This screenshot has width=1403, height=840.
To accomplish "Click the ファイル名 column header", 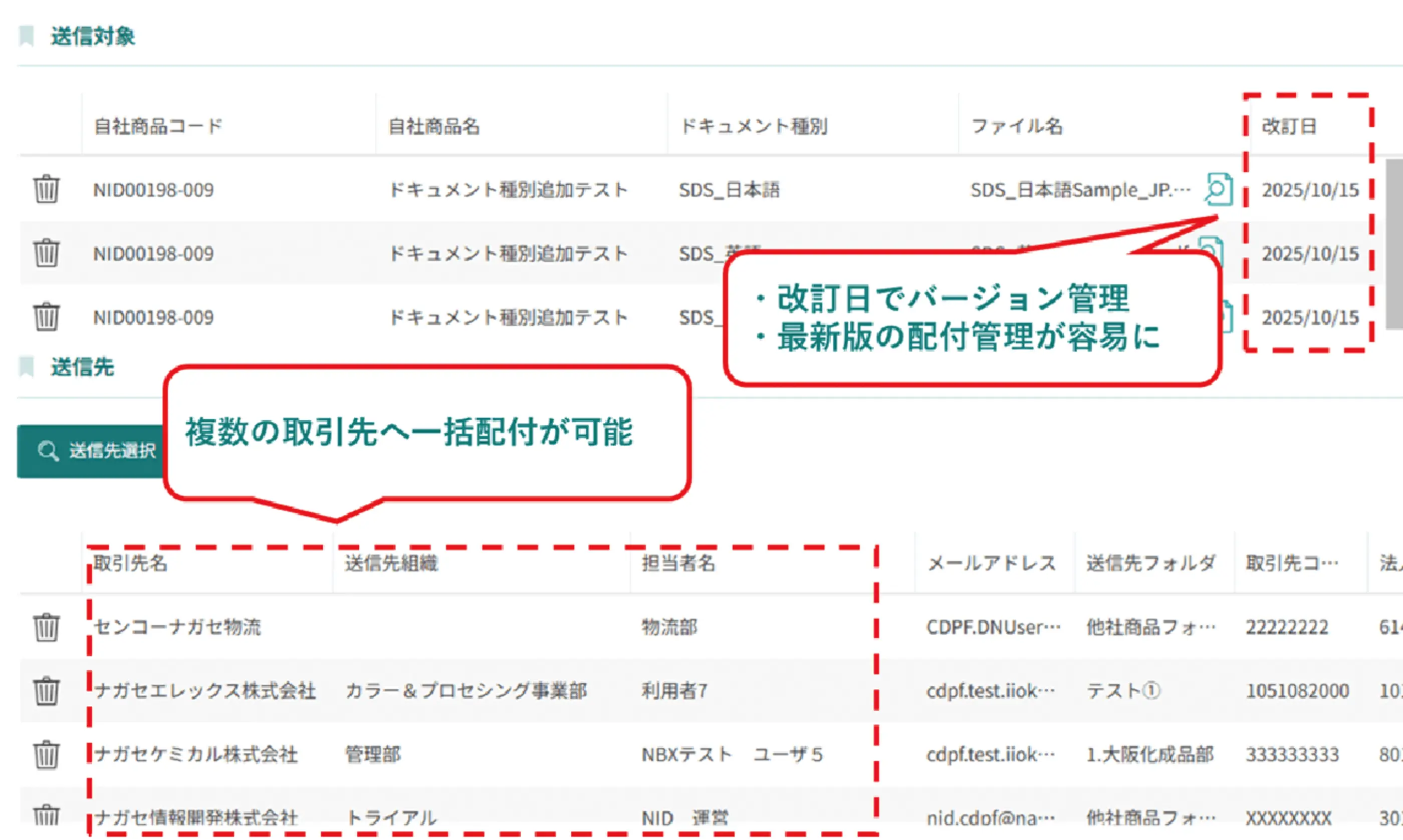I will (x=1017, y=126).
